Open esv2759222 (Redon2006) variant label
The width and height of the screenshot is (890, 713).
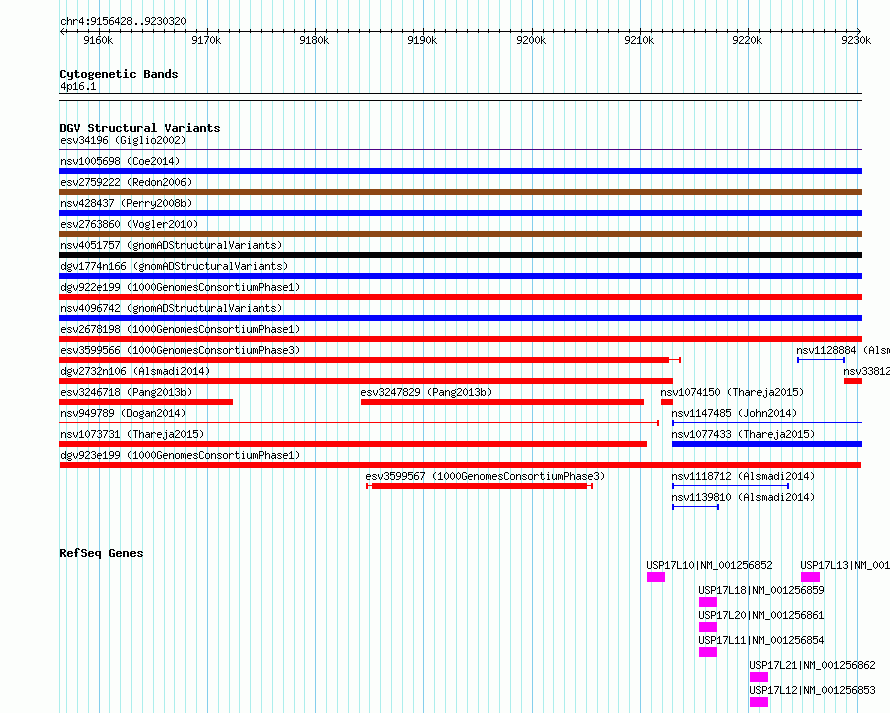(126, 182)
